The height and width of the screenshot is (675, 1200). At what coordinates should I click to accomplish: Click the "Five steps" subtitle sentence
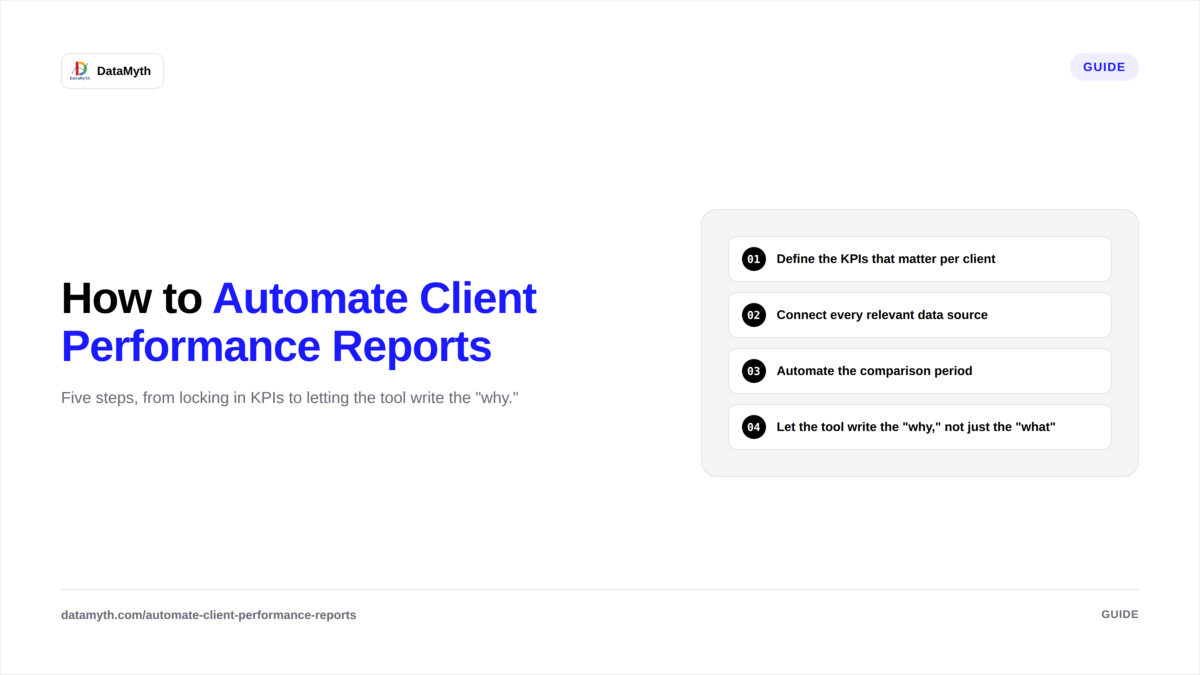click(x=290, y=398)
